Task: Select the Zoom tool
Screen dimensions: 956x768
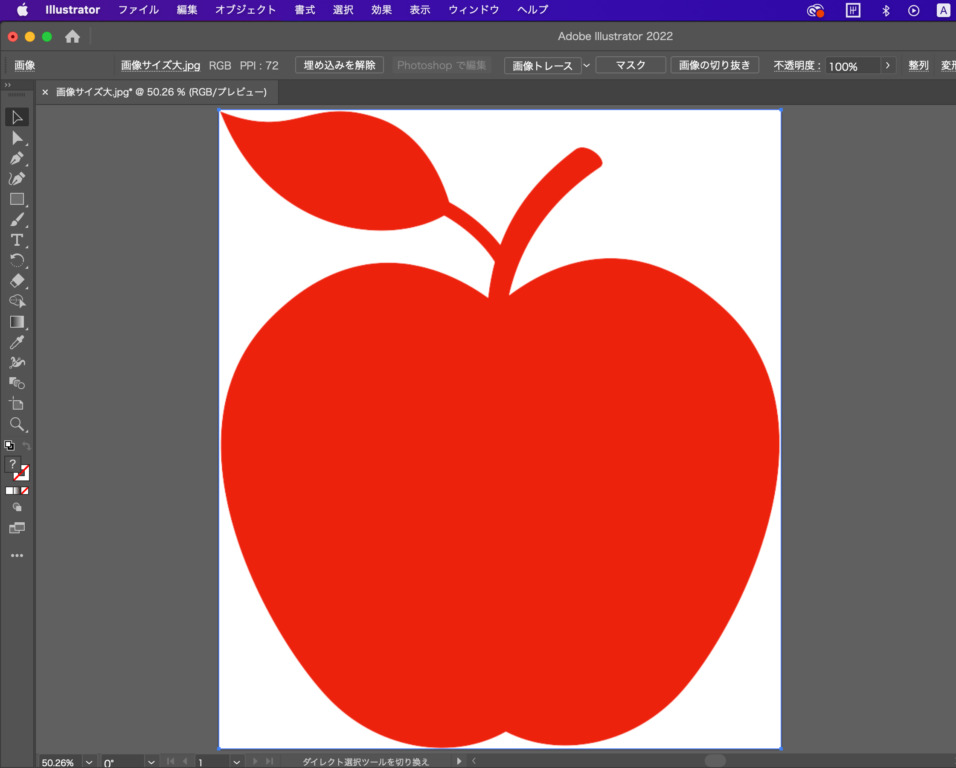Action: click(16, 424)
